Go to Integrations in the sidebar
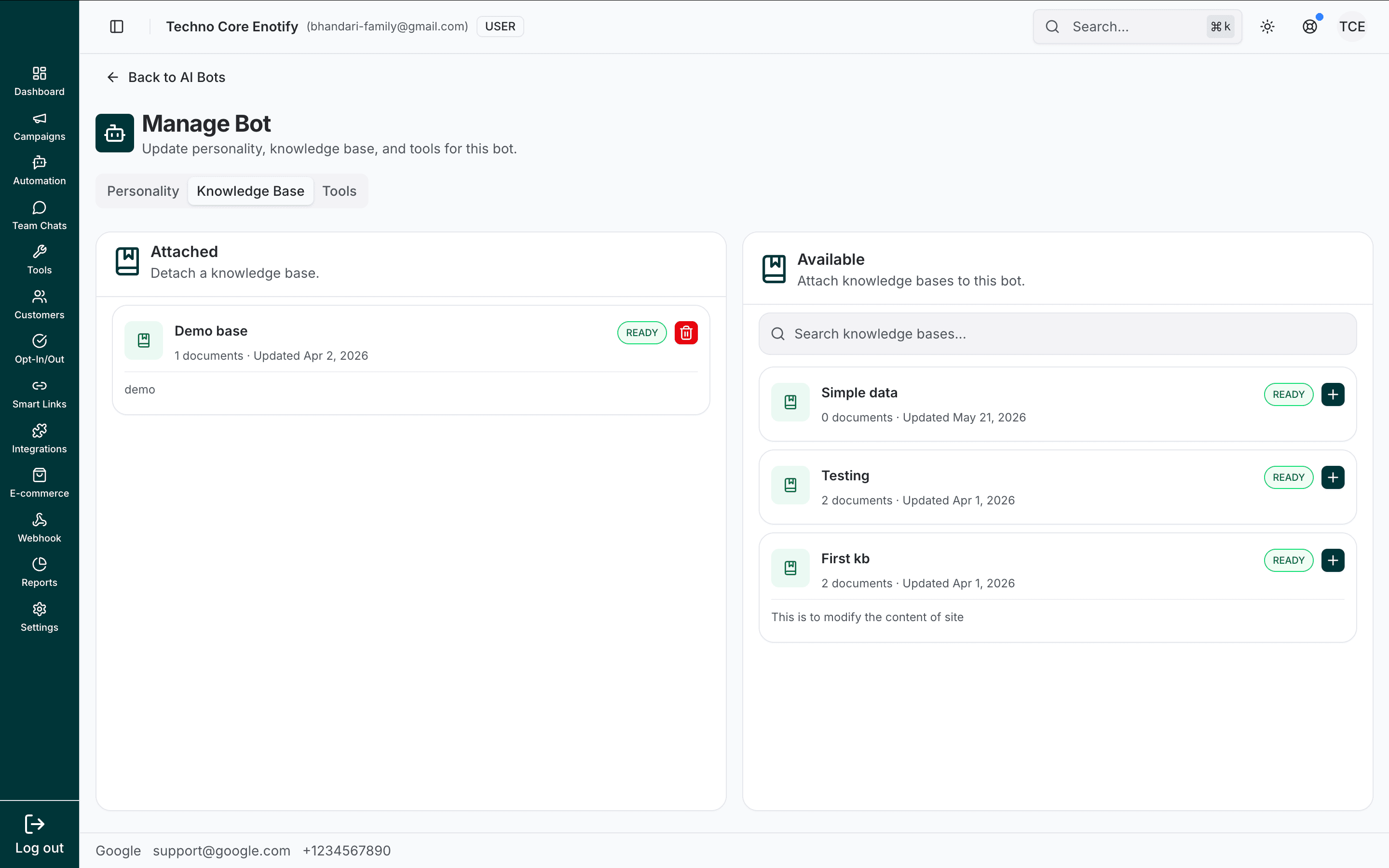 click(x=39, y=439)
